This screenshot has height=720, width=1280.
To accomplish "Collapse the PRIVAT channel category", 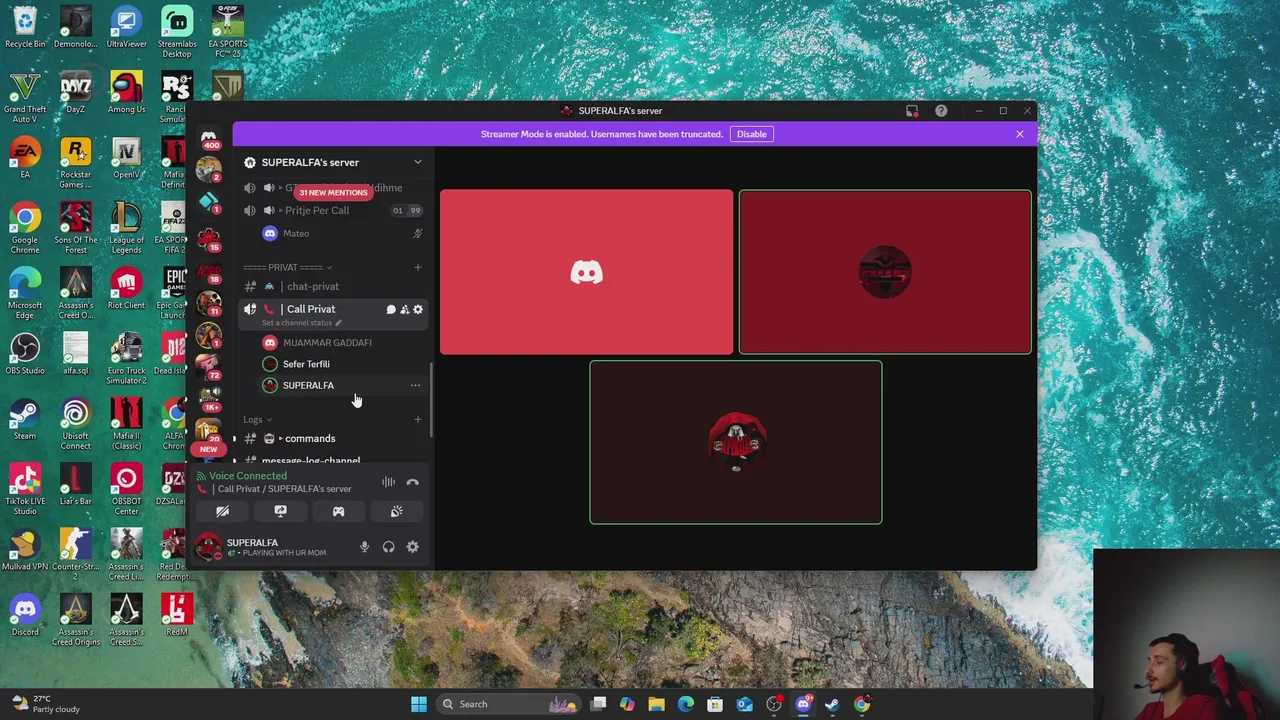I will [287, 267].
